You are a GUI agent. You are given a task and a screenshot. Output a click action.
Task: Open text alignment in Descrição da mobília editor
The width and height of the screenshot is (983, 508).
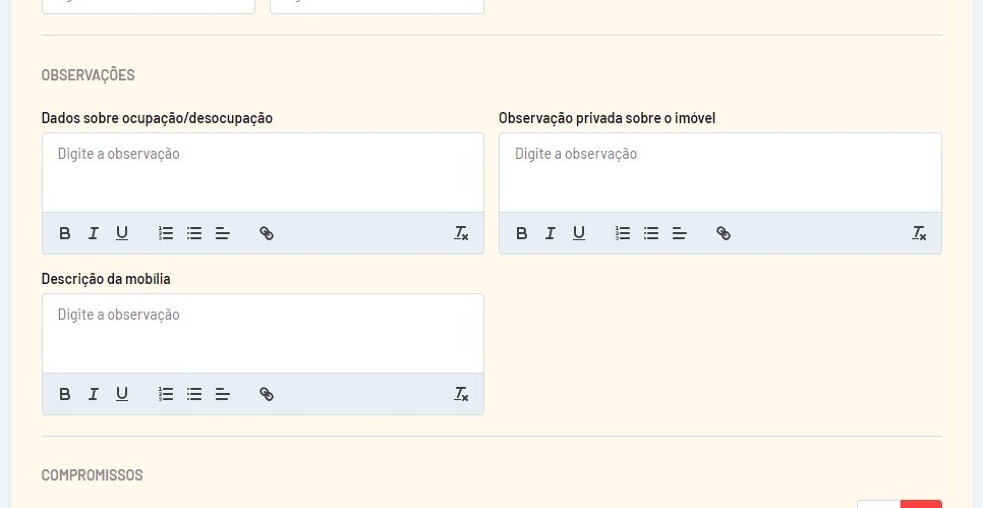click(x=222, y=394)
